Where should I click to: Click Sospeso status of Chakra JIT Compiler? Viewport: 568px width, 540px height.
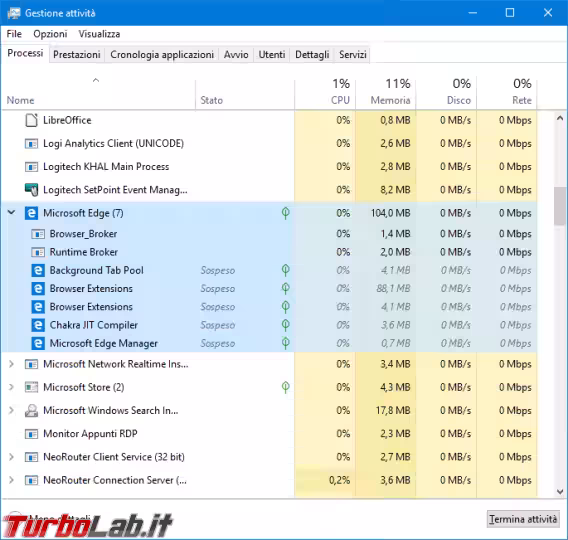coord(218,325)
